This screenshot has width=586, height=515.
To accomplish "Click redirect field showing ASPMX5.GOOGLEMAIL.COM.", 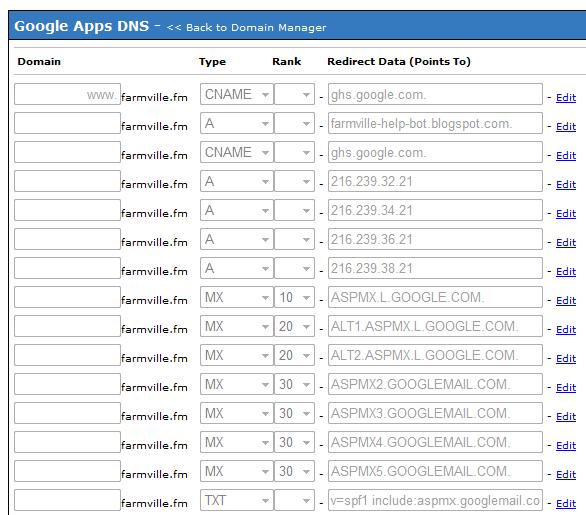I will pyautogui.click(x=435, y=471).
